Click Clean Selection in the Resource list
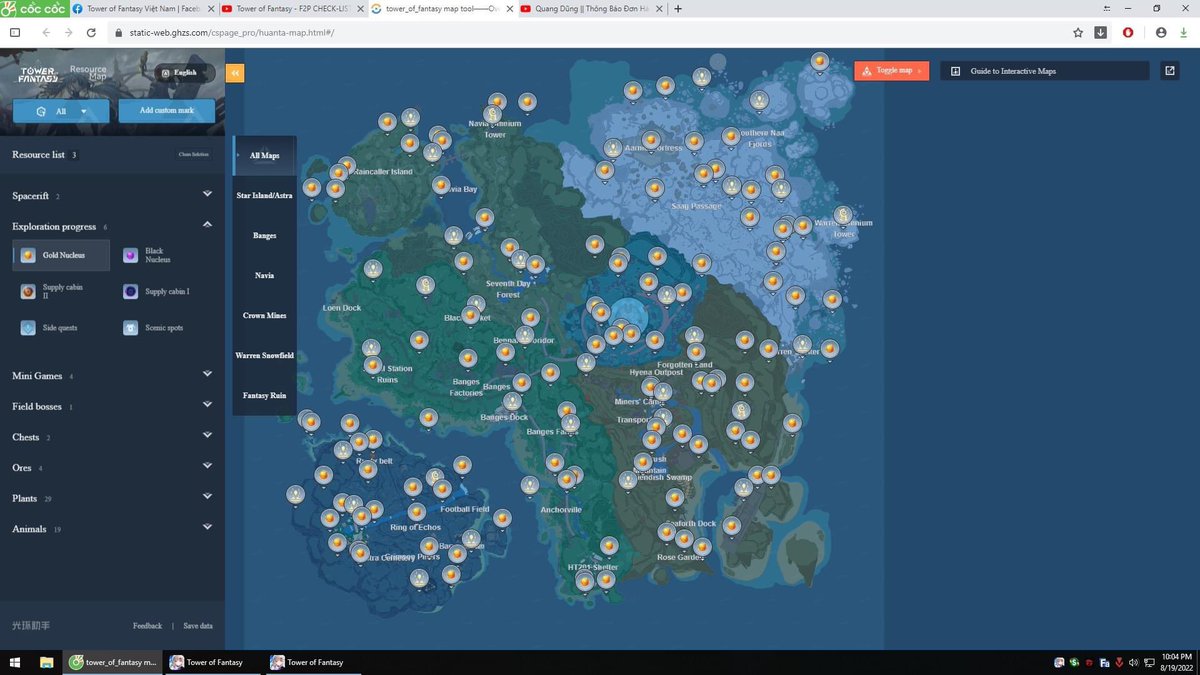The height and width of the screenshot is (675, 1200). [194, 155]
